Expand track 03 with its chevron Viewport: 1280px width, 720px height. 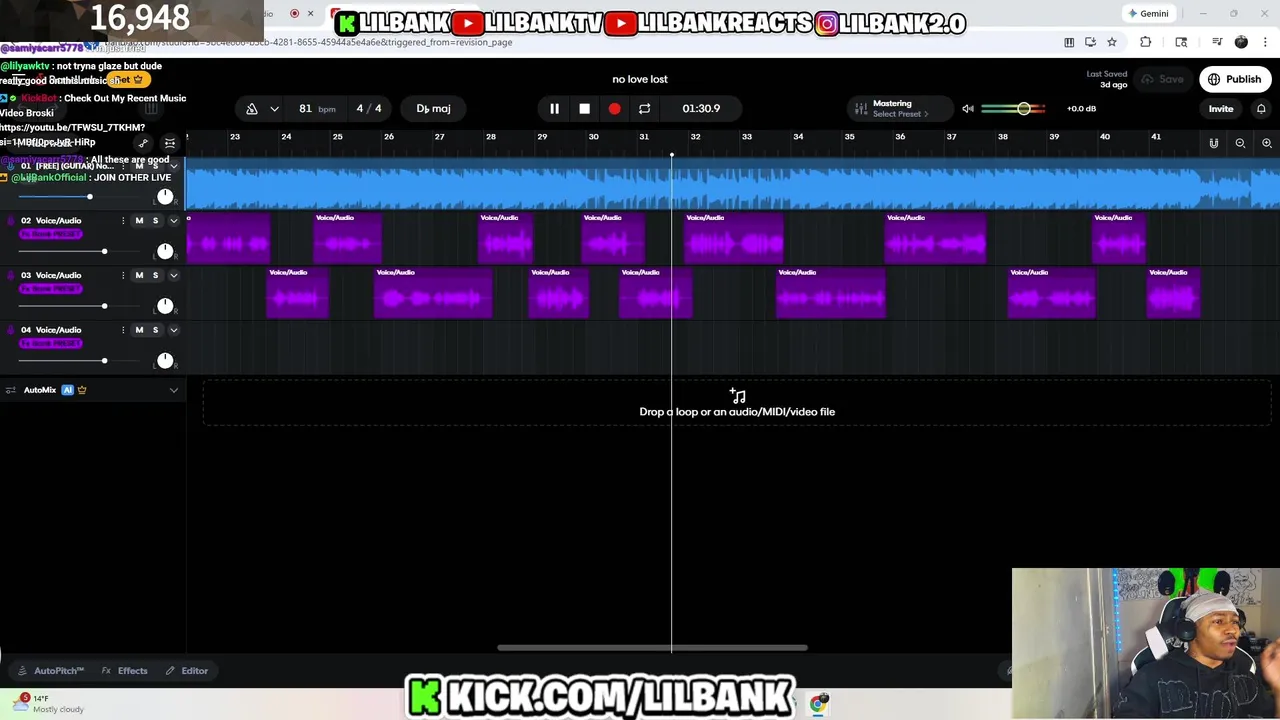tap(174, 275)
